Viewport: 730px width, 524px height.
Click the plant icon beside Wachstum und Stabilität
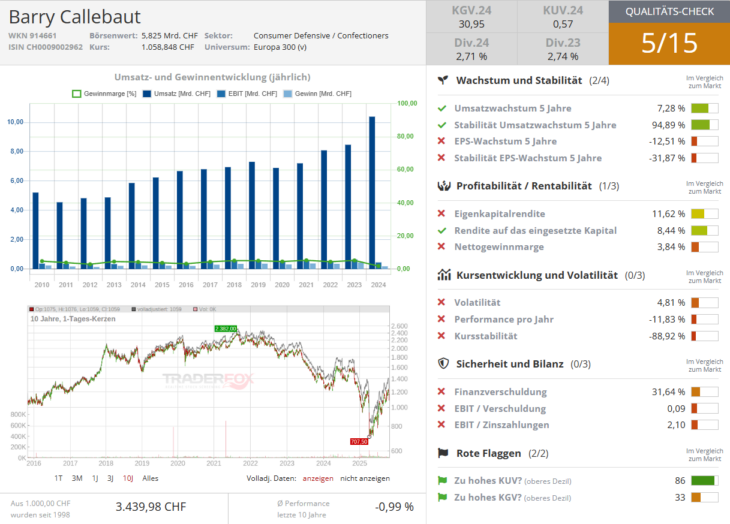[442, 80]
